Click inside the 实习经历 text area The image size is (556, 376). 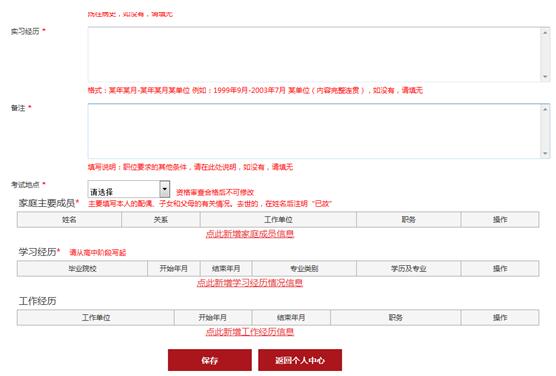click(314, 54)
